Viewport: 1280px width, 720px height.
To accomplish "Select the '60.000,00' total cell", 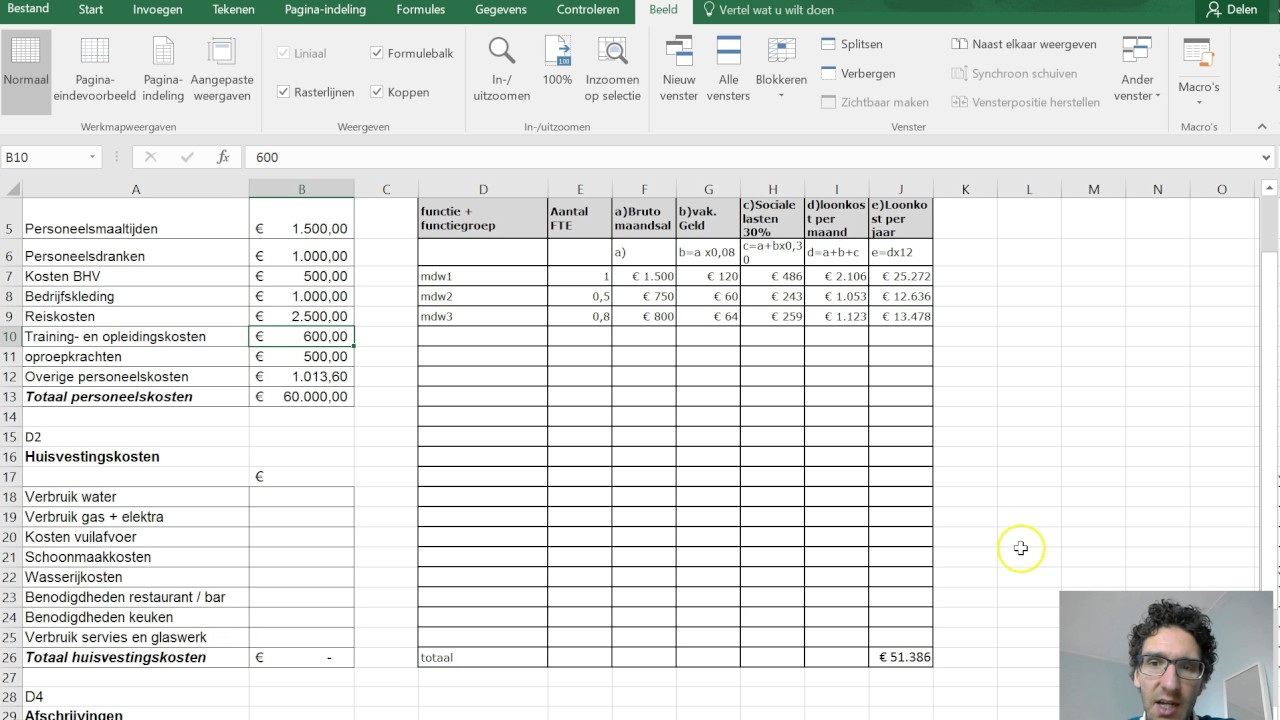I will [301, 397].
